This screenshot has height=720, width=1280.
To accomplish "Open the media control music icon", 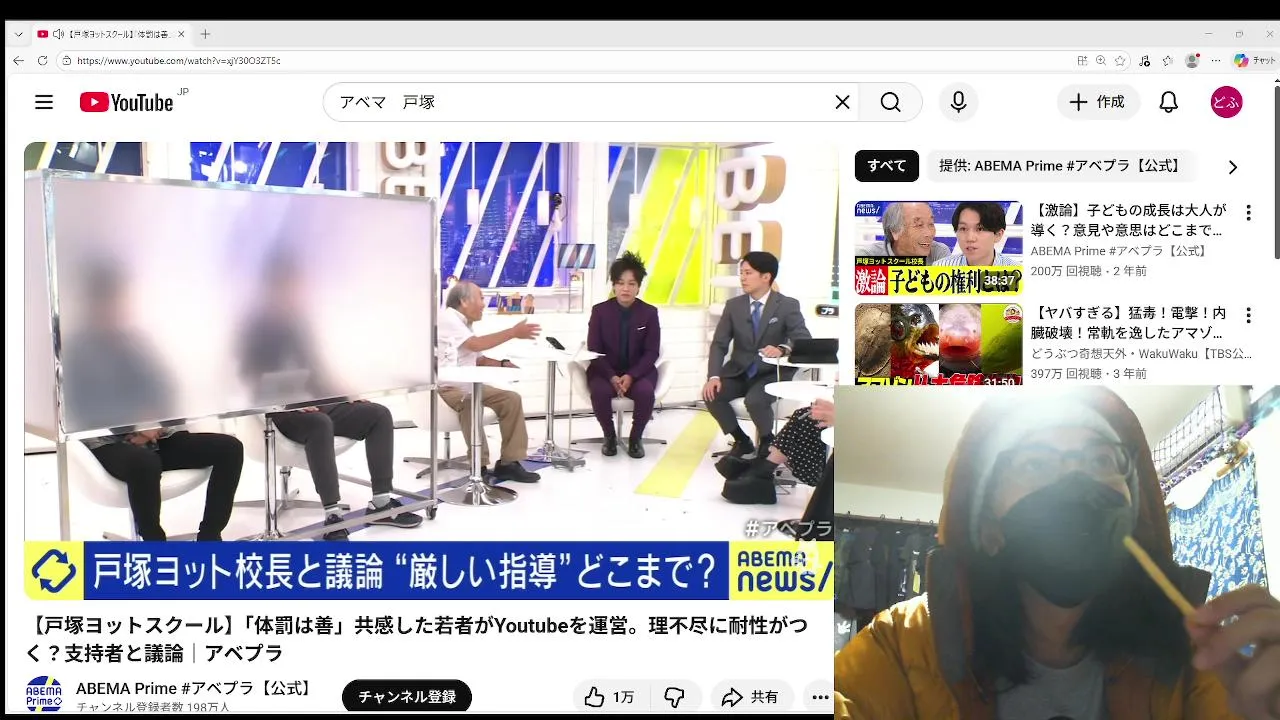I will [x=1145, y=61].
